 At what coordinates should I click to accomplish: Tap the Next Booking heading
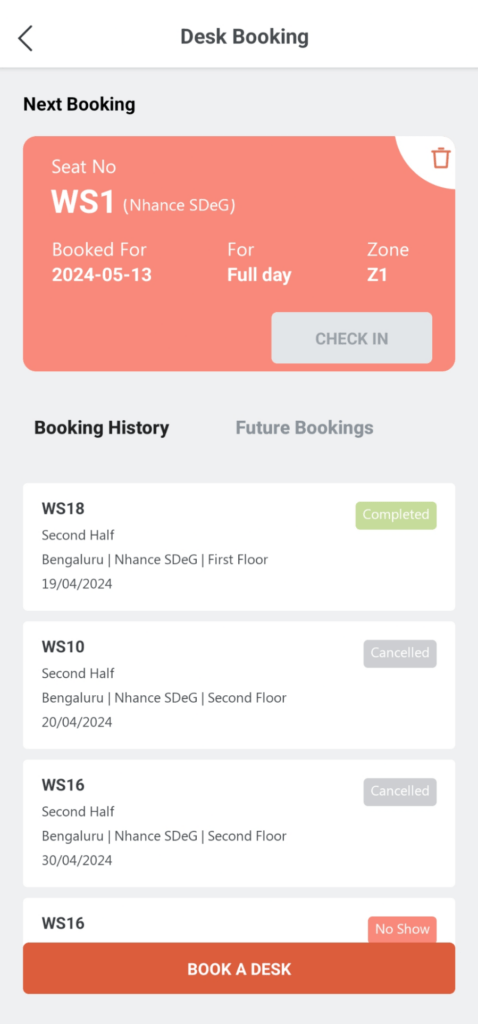click(79, 104)
